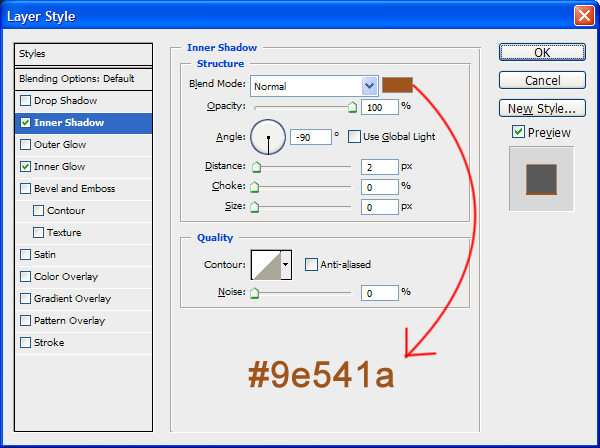Click the style preview thumbnail
Viewport: 600px width, 448px height.
click(x=541, y=179)
